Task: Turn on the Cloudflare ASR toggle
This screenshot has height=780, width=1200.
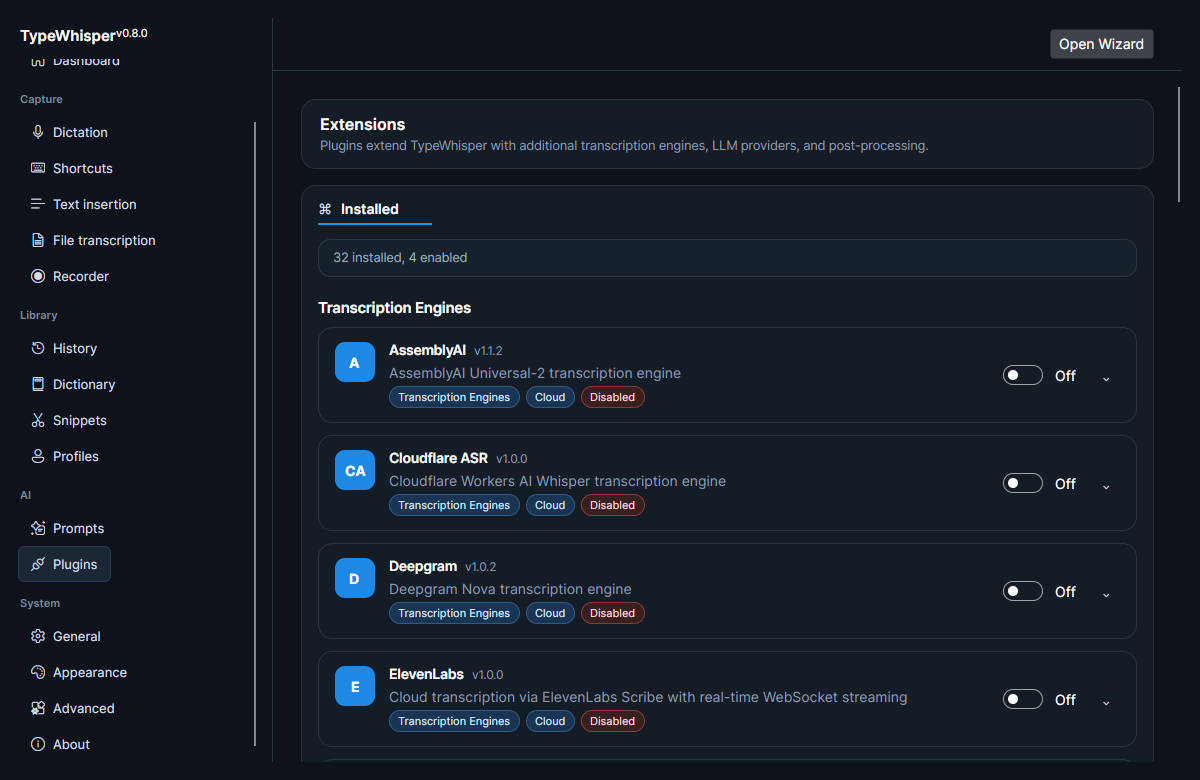Action: coord(1023,483)
